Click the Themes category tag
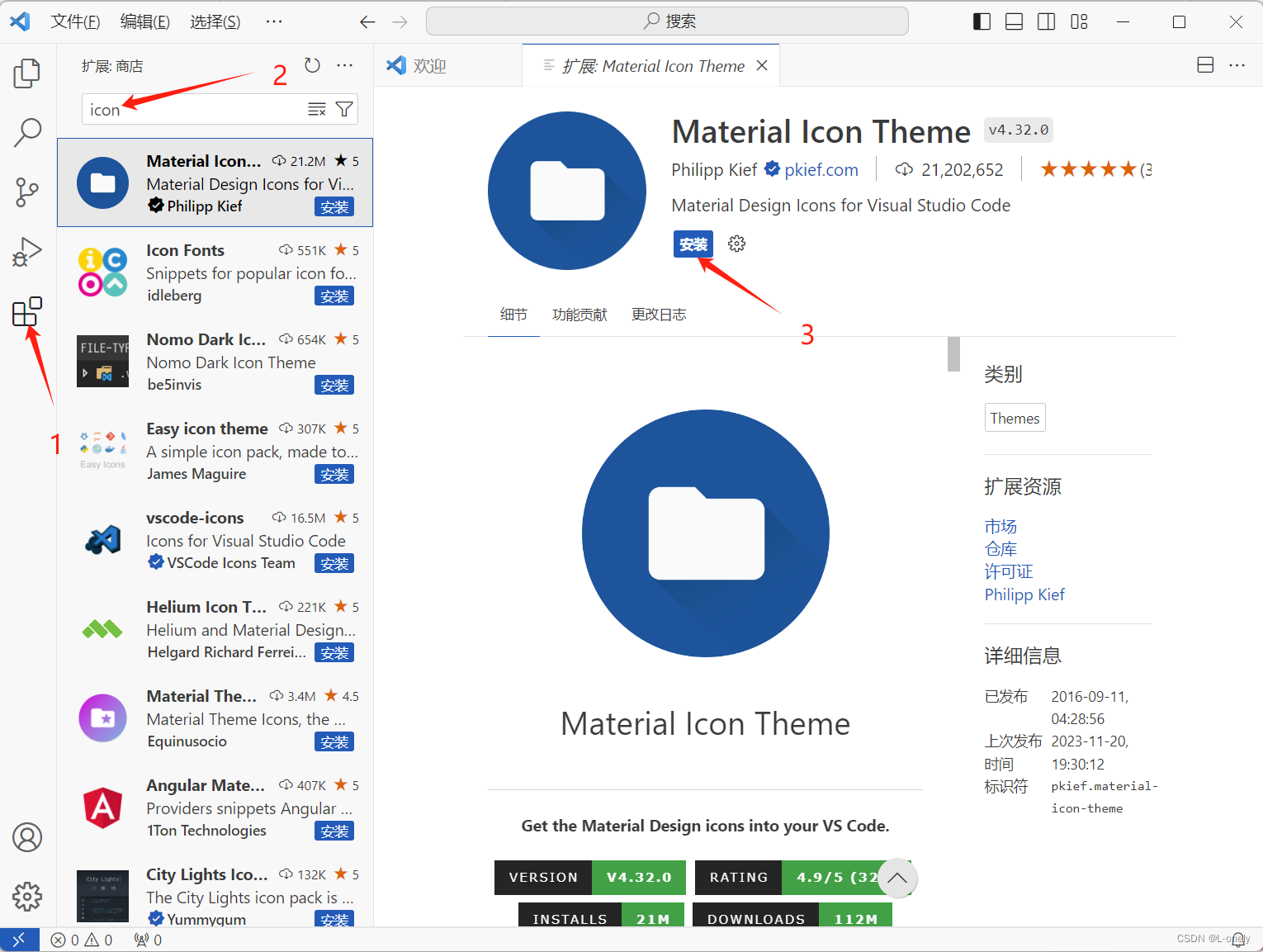 pyautogui.click(x=1015, y=418)
